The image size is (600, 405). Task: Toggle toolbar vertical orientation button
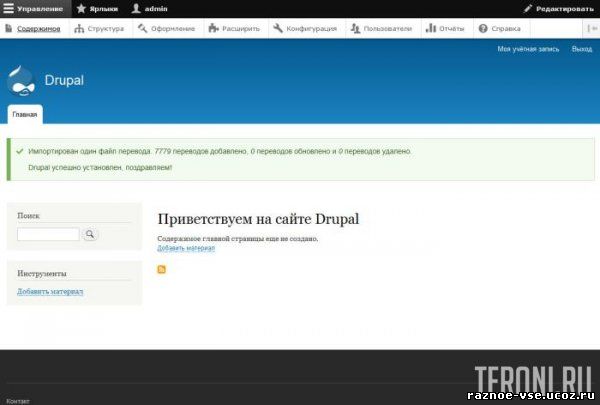592,28
